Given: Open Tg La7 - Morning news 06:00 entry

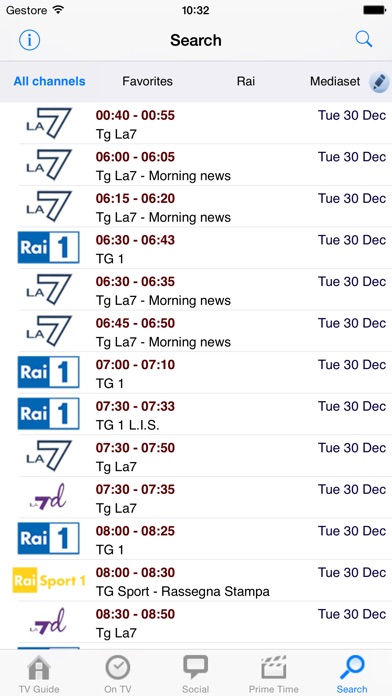Looking at the screenshot, I should [196, 165].
